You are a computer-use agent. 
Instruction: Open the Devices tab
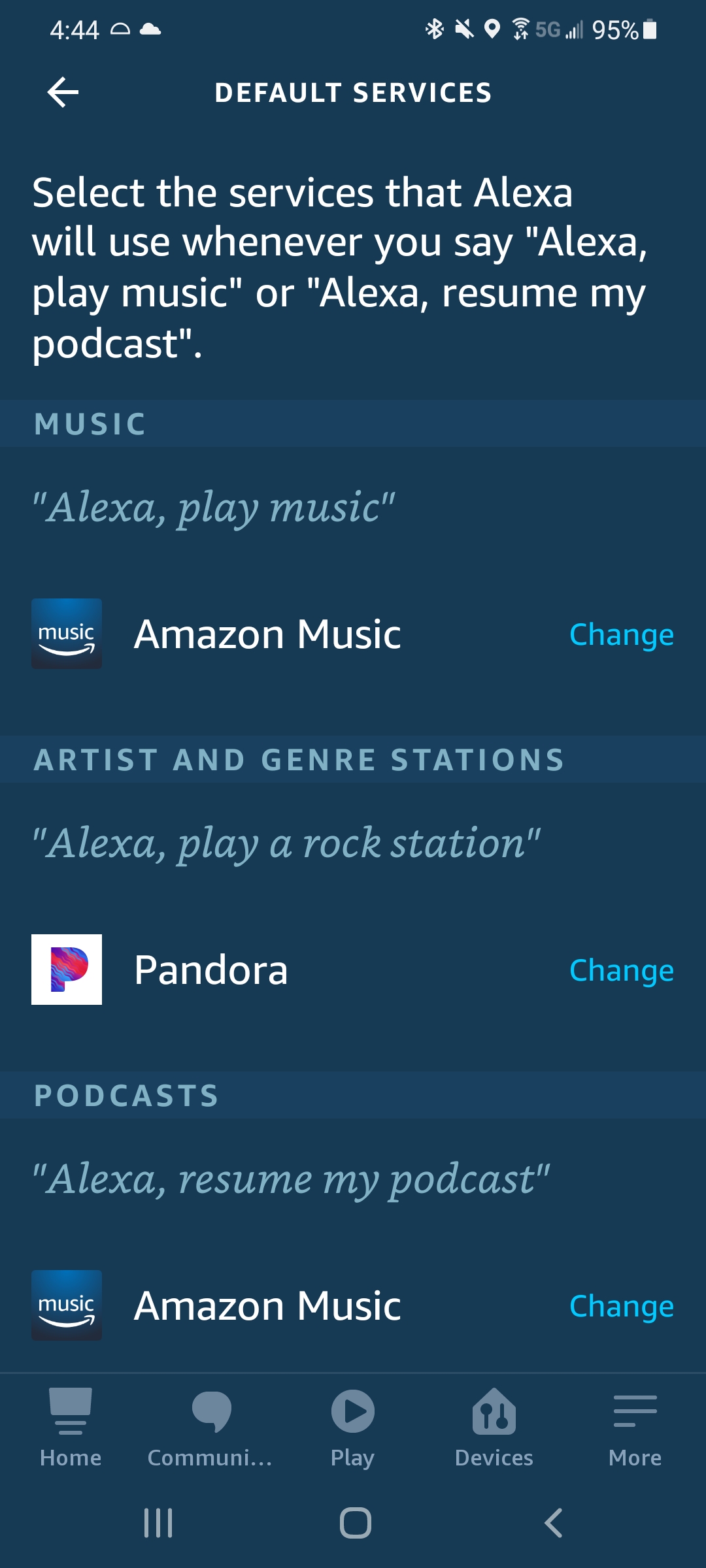click(494, 1428)
